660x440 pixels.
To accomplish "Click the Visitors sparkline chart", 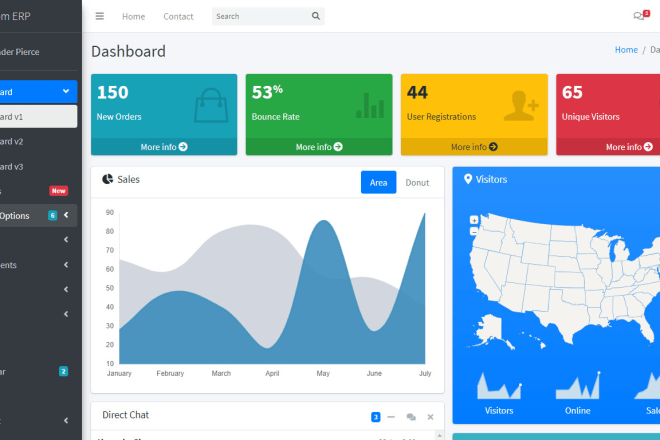I will [x=499, y=386].
